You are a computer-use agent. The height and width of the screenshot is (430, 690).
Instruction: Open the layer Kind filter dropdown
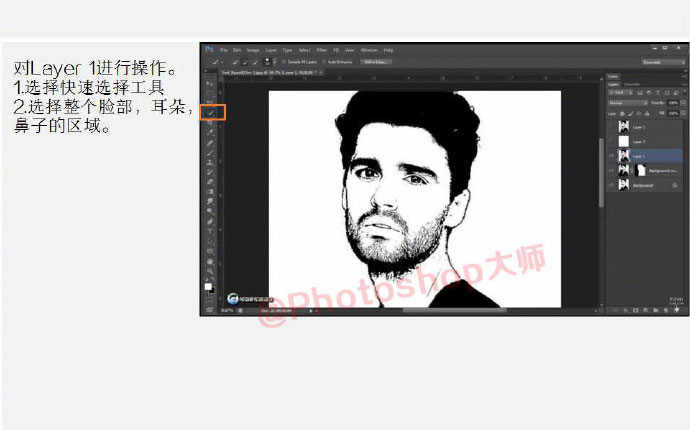point(620,92)
